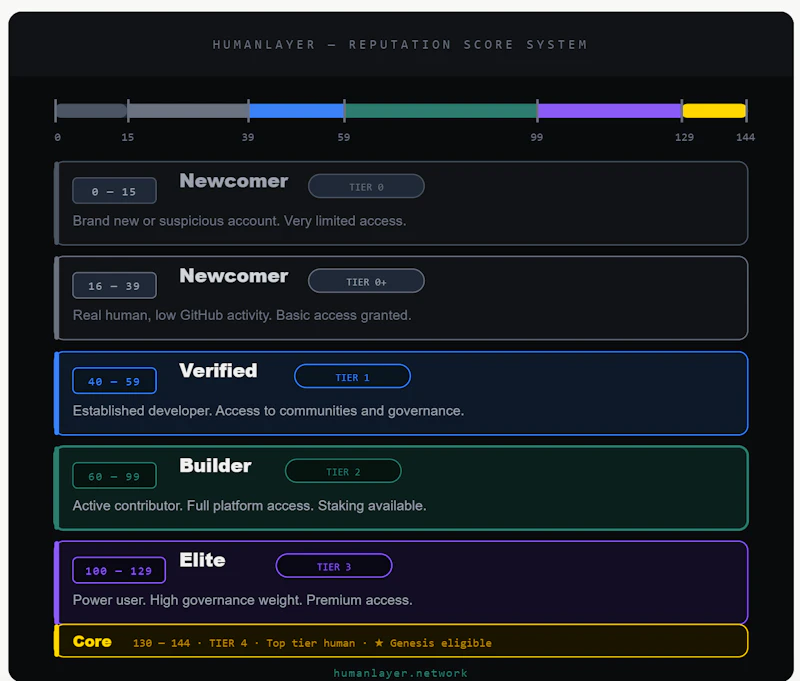Viewport: 800px width, 681px height.
Task: Open the humanlayer.network link
Action: tap(400, 673)
